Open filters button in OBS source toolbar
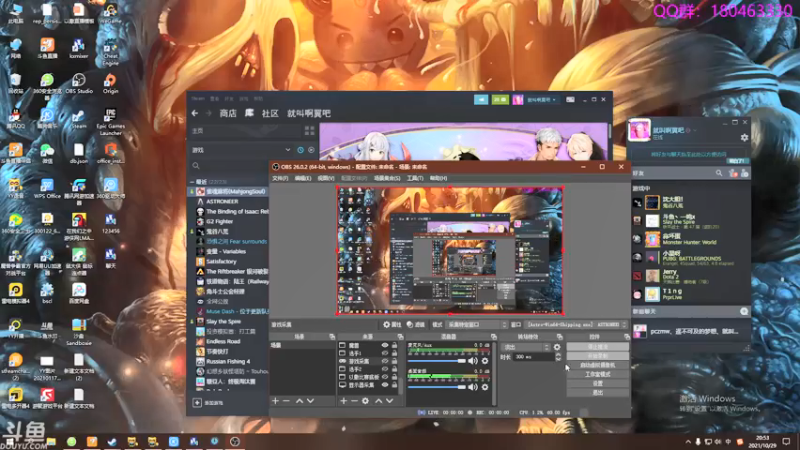The image size is (800, 450). tap(416, 324)
